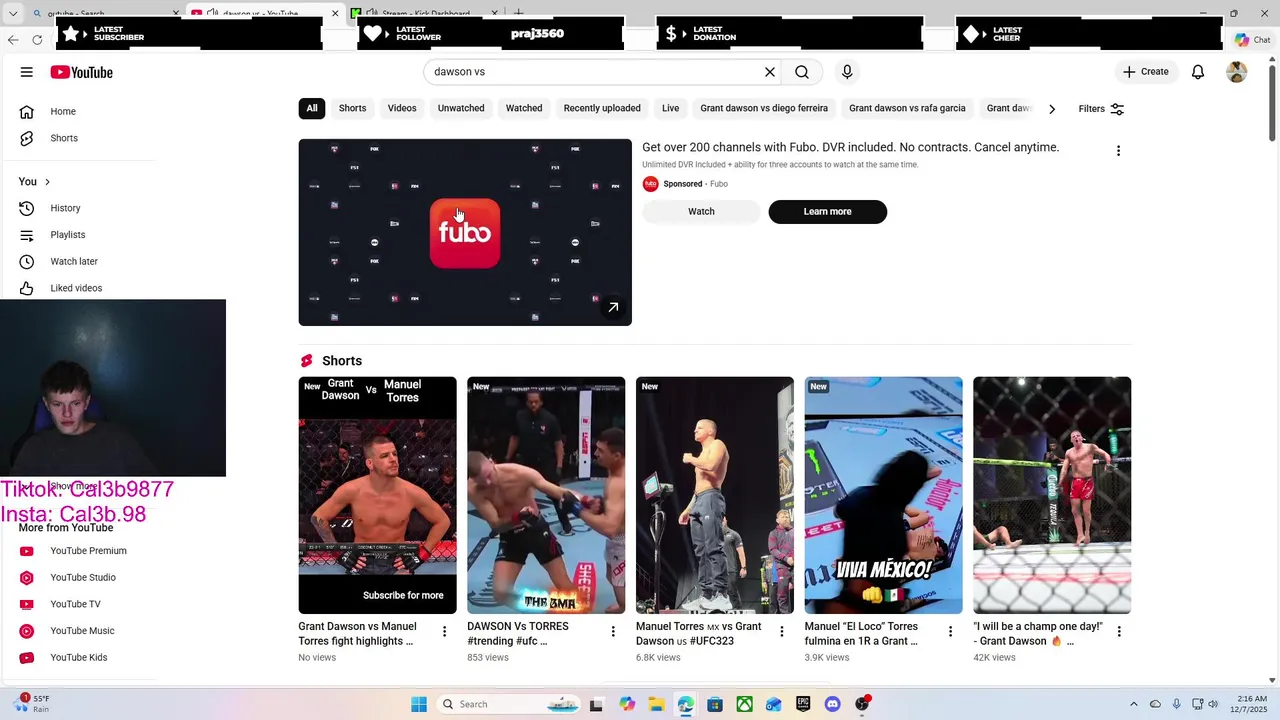Reload the page with refresh icon
The height and width of the screenshot is (720, 1280).
click(x=37, y=40)
